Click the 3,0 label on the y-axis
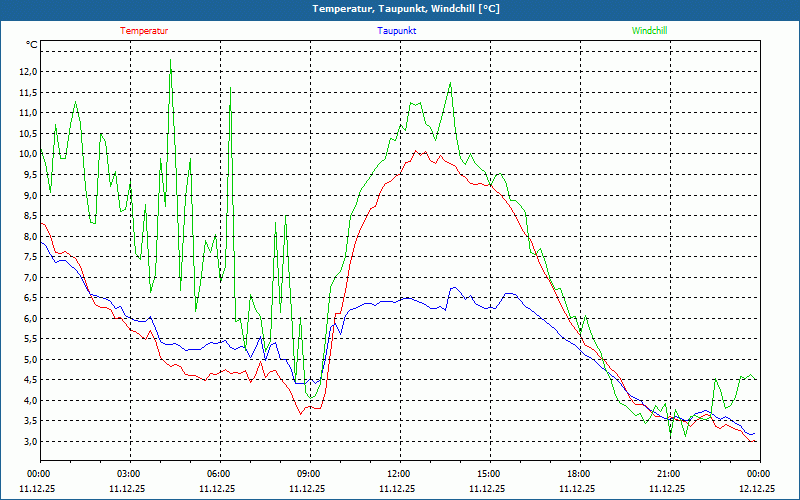The width and height of the screenshot is (800, 500). tap(27, 442)
